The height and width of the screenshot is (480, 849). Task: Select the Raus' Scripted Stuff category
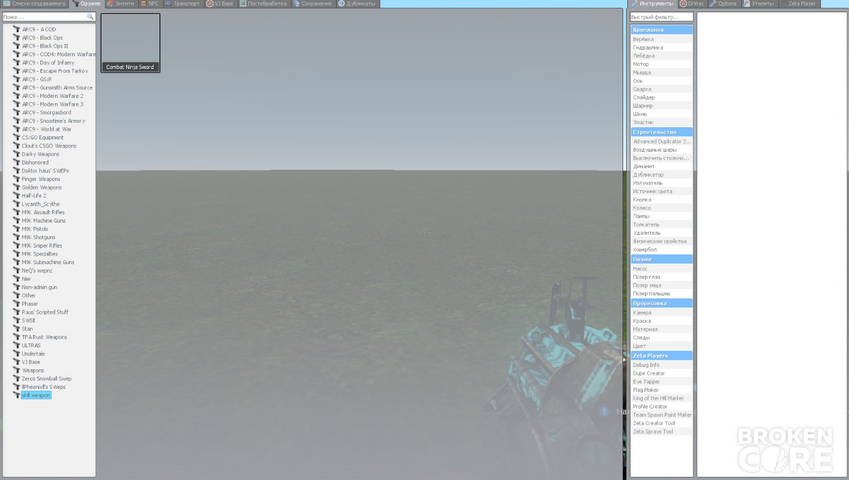[45, 312]
